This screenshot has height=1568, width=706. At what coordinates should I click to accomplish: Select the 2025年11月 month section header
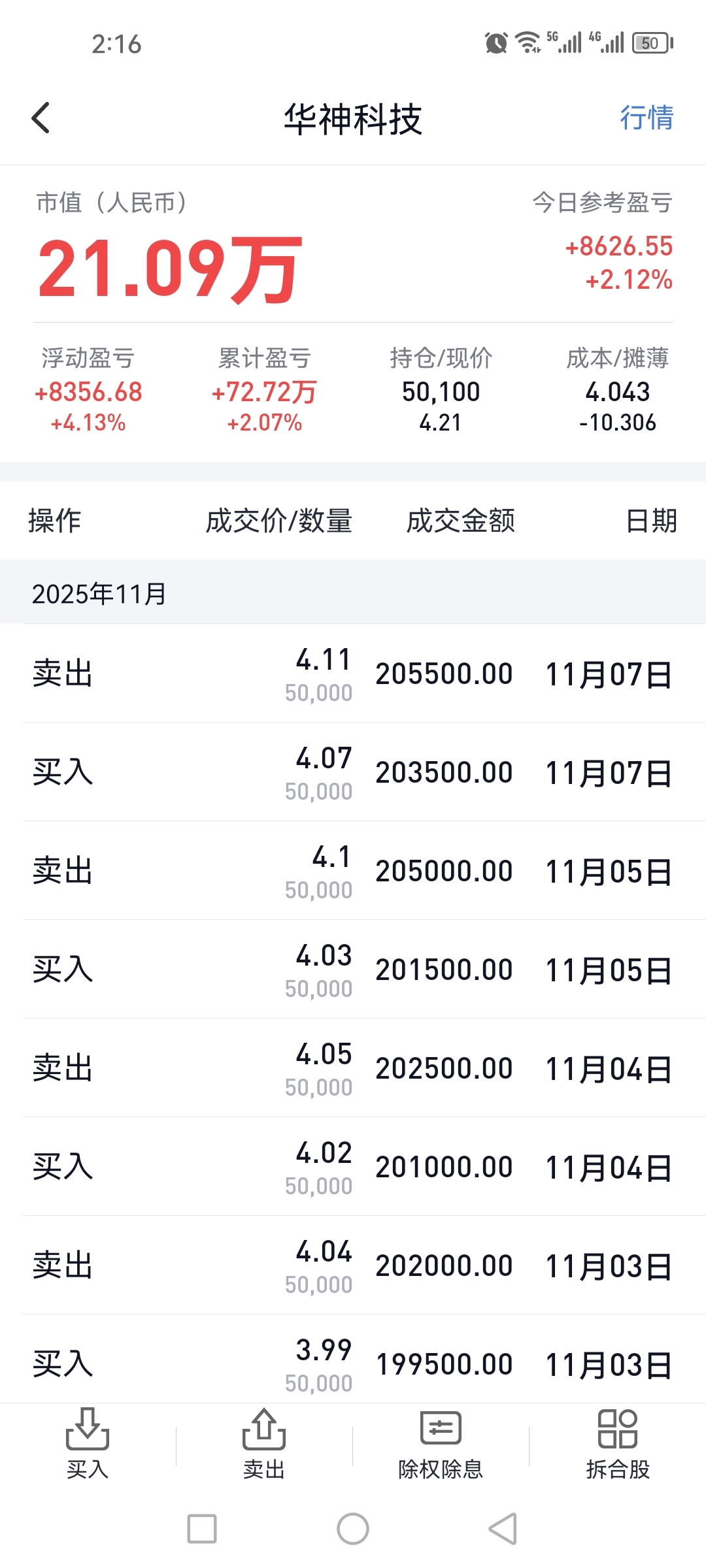pos(99,593)
